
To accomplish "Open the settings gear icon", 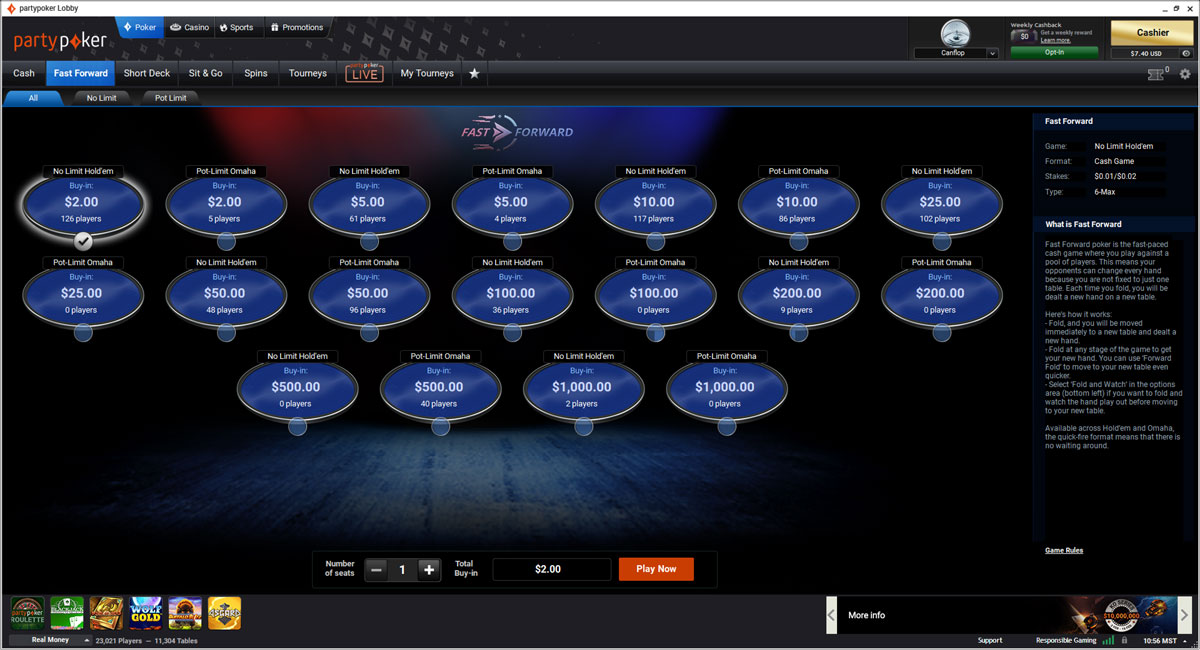I will coord(1185,74).
